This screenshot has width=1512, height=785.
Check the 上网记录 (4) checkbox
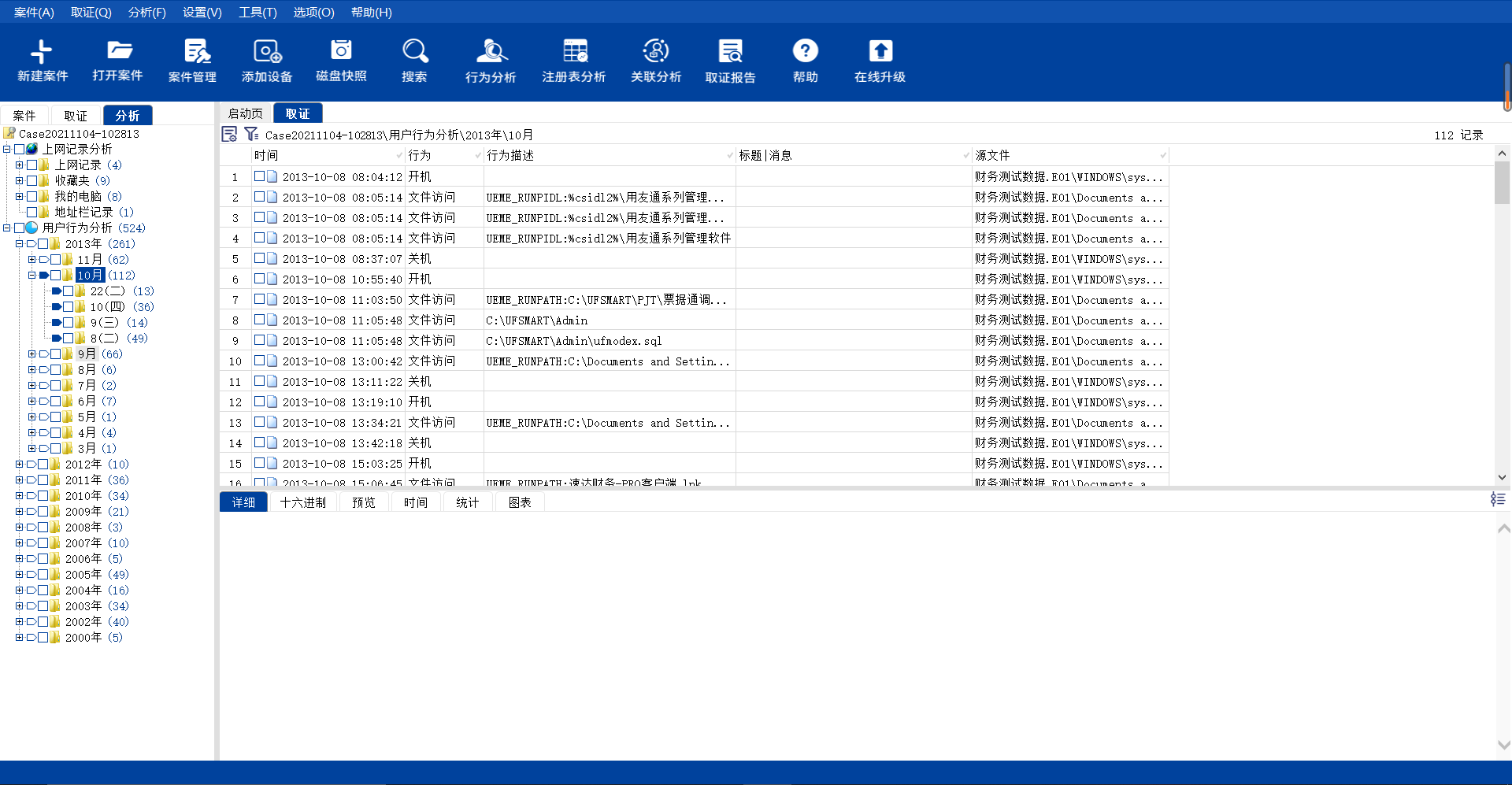32,165
